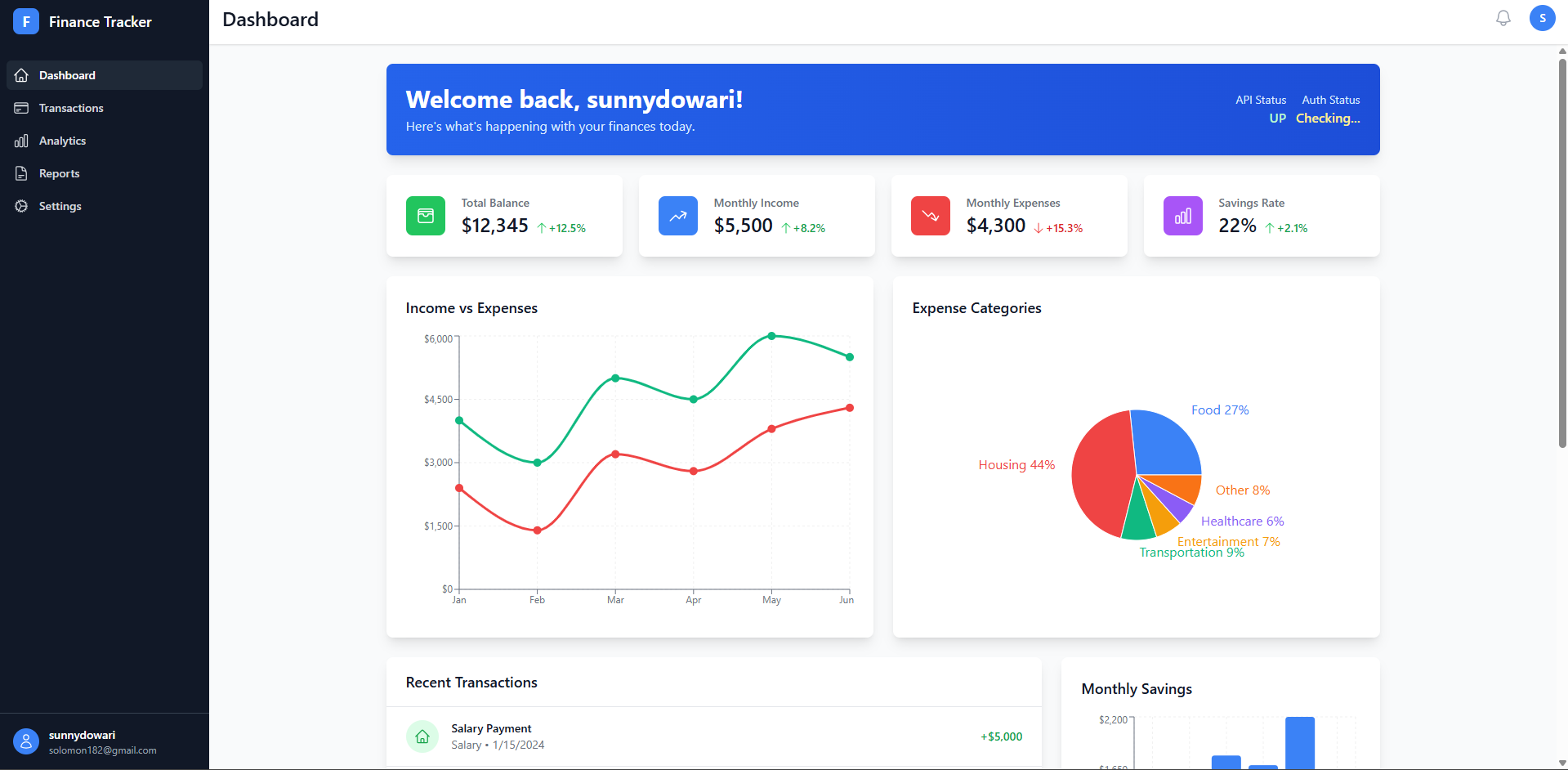
Task: Click the Food 27% pie chart label
Action: pyautogui.click(x=1219, y=410)
